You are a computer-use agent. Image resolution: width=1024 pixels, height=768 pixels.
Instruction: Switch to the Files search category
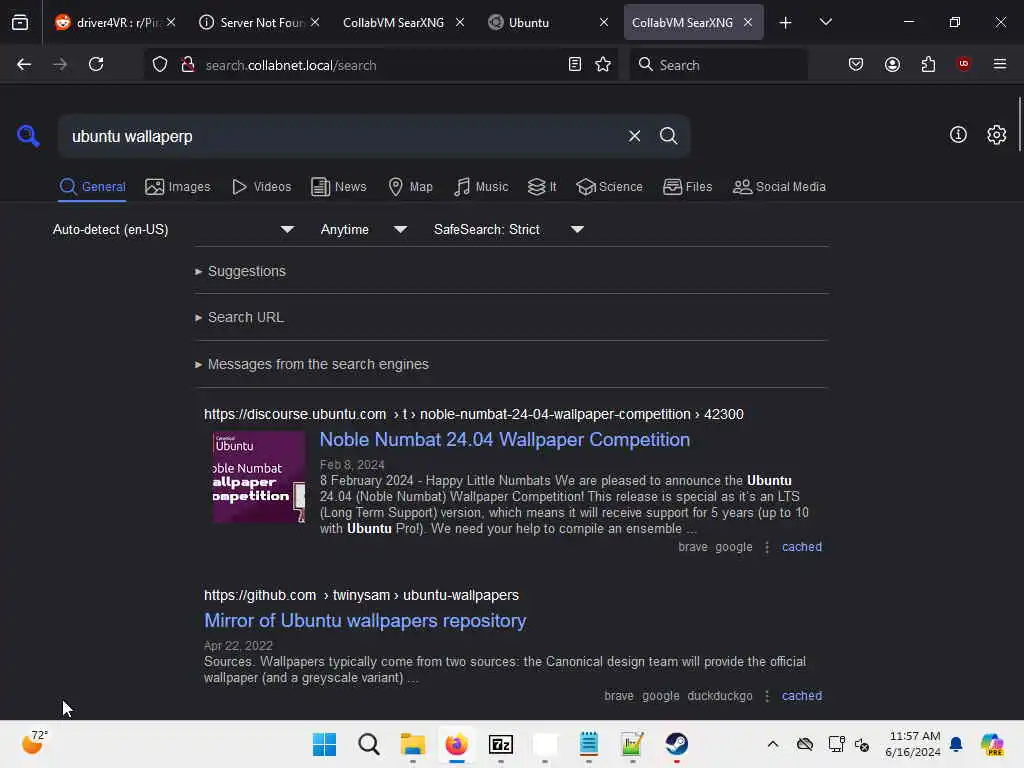(x=688, y=187)
